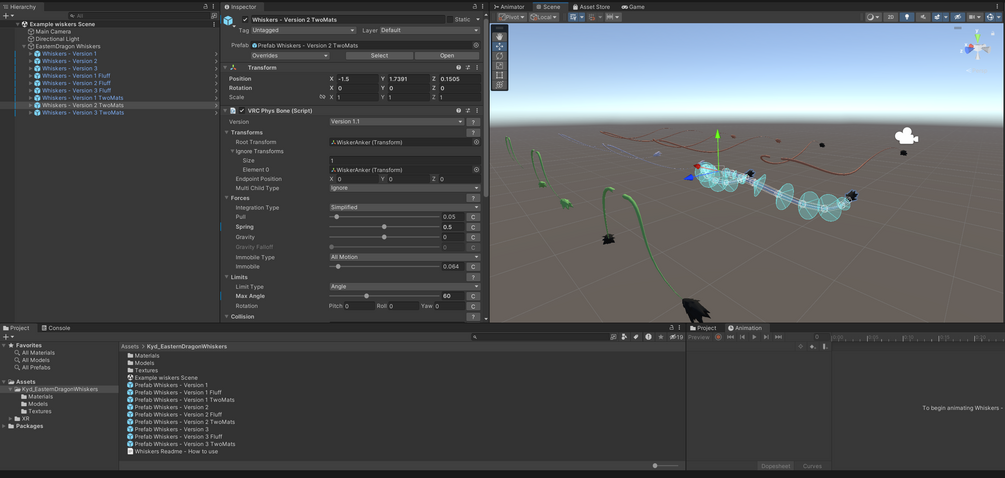Click the snap increment icon in Scene toolbar
Screen dimensions: 1005x478
[613, 17]
